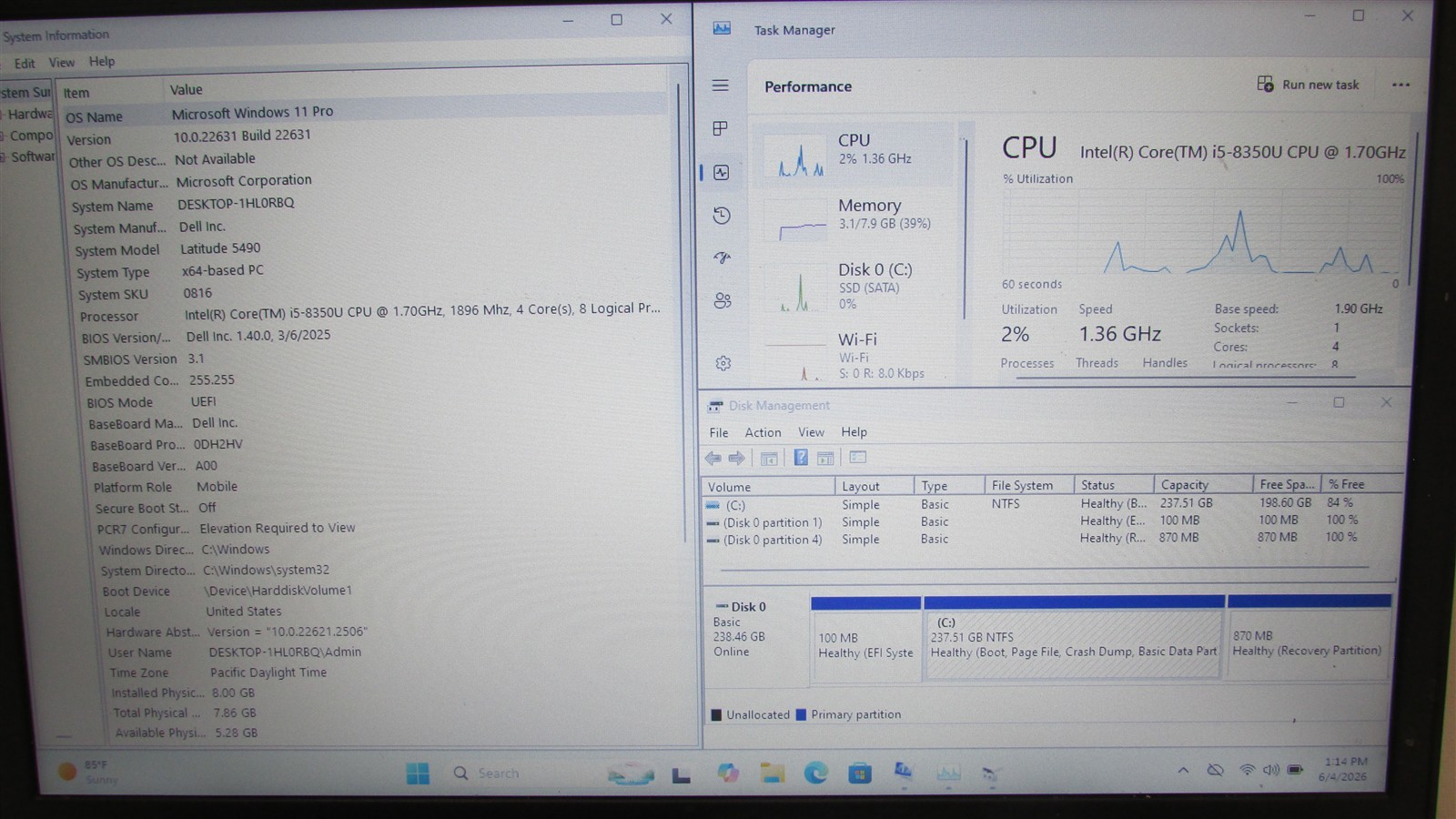Open Edit menu in System Information

tap(25, 63)
